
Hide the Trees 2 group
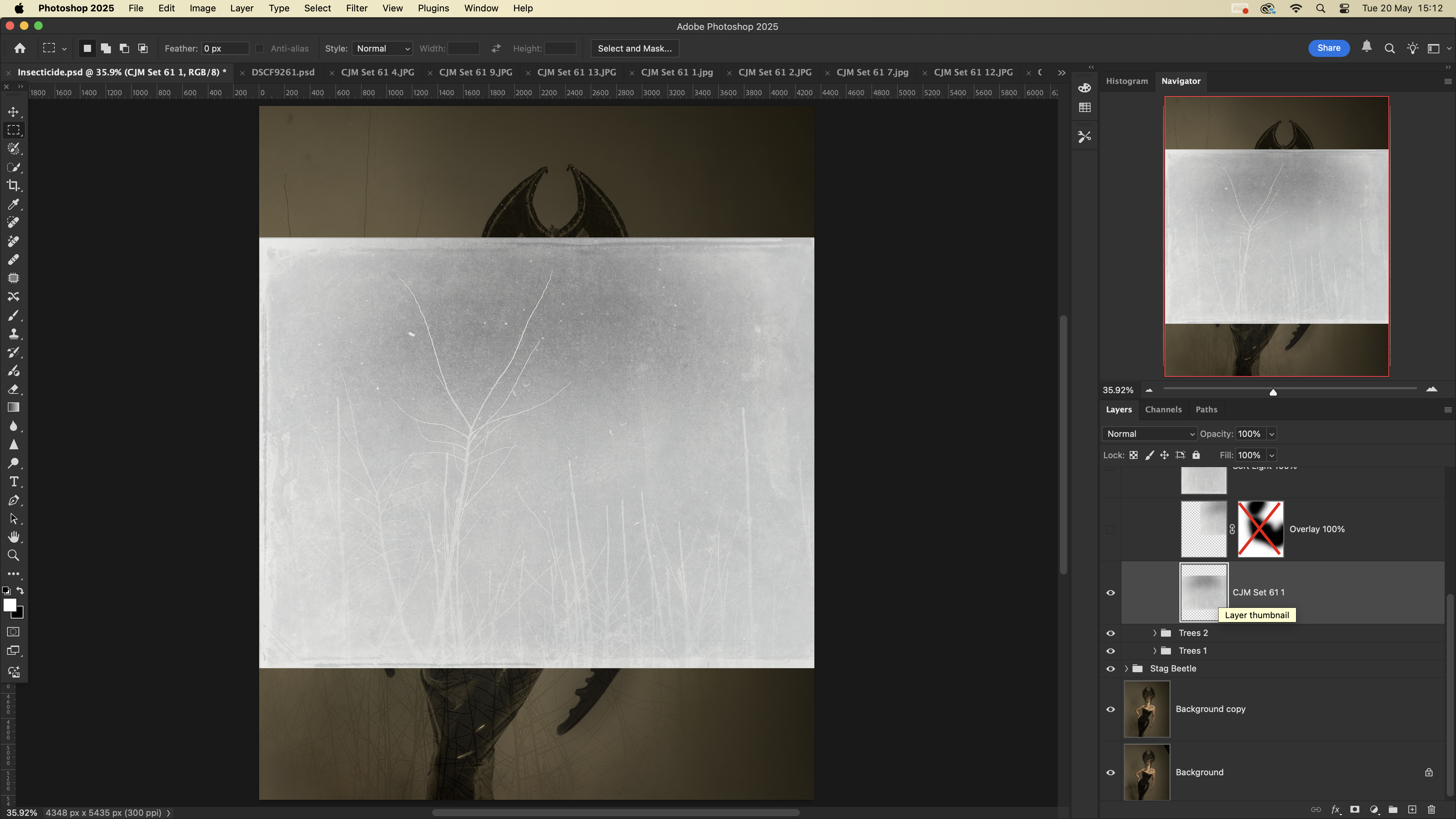1110,633
